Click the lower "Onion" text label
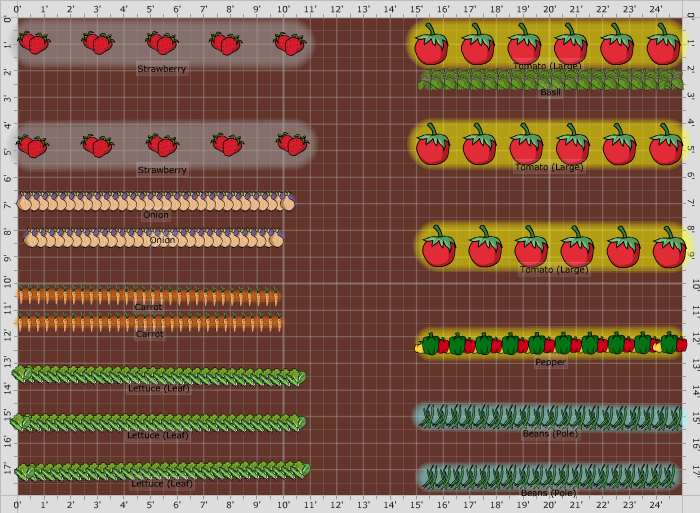 162,241
